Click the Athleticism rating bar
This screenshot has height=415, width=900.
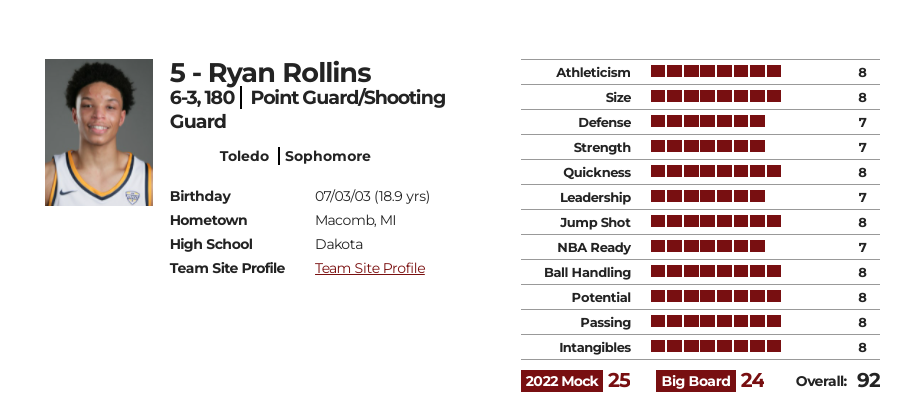pos(716,71)
